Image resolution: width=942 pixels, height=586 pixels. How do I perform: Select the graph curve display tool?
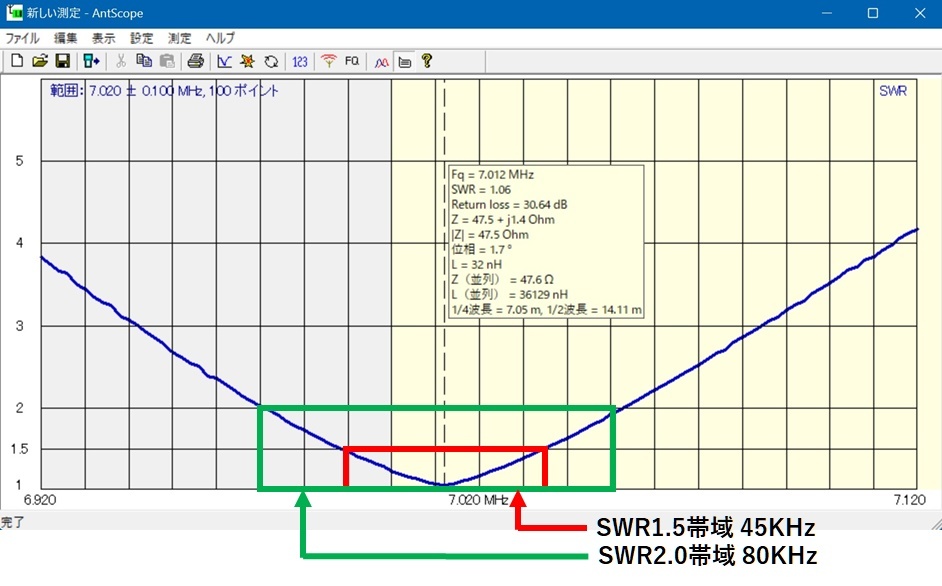(x=224, y=61)
